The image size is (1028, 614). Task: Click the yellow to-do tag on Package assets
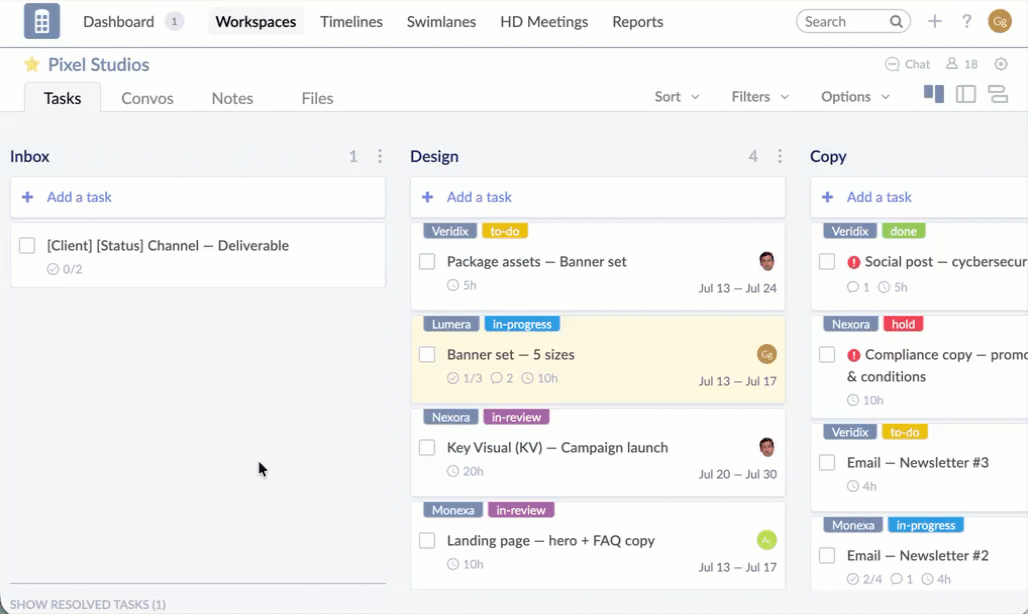pyautogui.click(x=504, y=231)
